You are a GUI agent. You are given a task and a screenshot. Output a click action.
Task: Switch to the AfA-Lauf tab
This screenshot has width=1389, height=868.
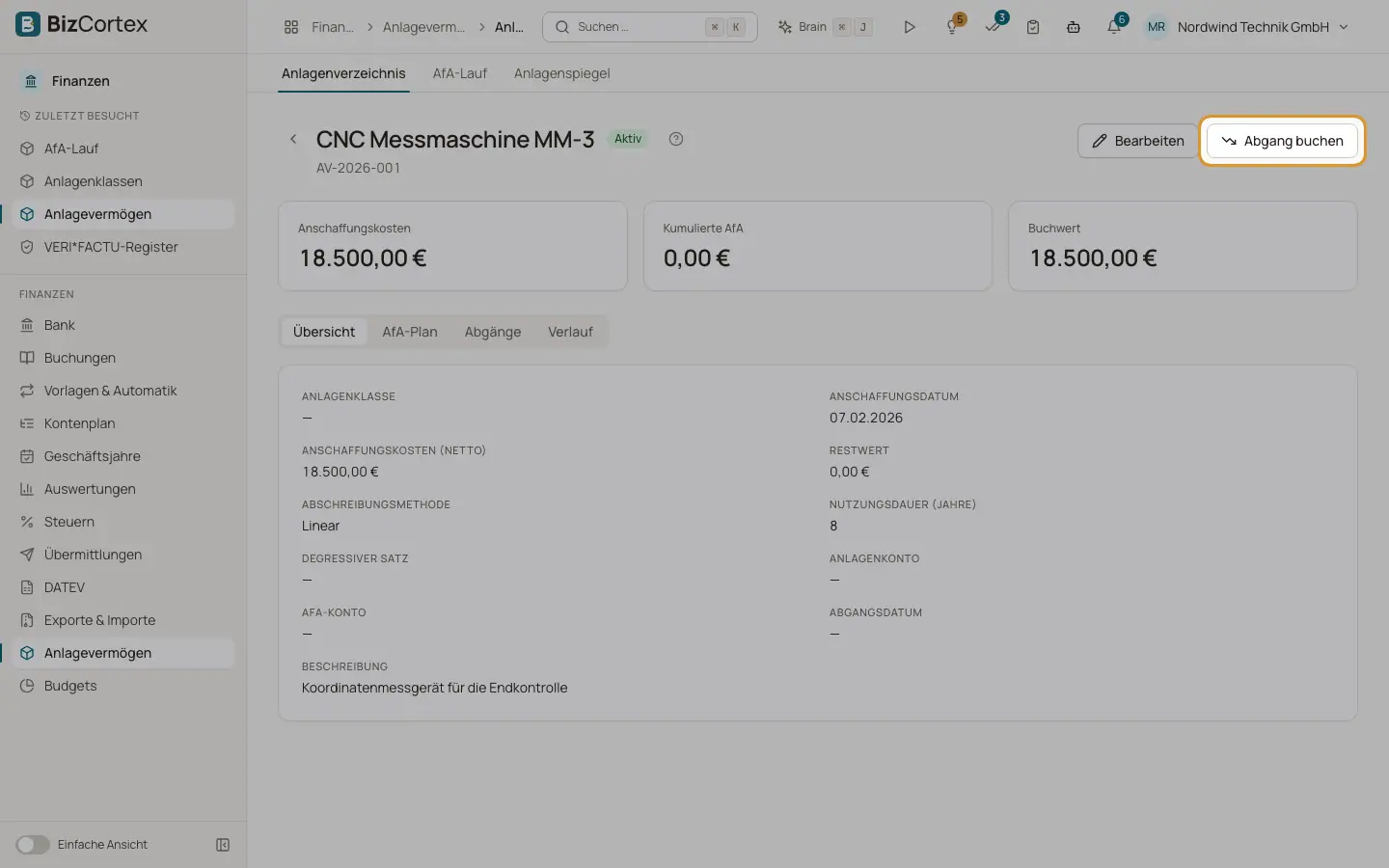pyautogui.click(x=460, y=73)
